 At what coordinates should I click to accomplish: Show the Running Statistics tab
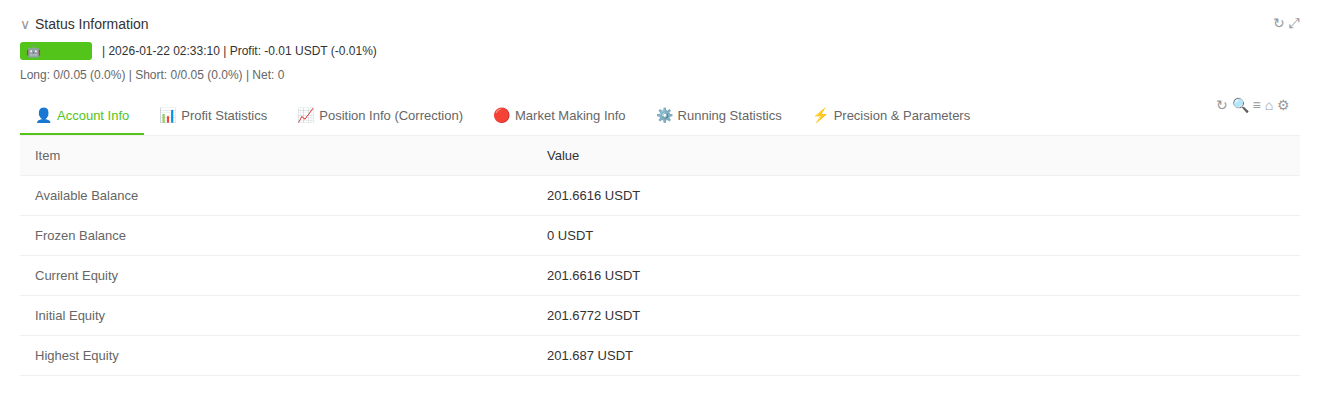[719, 116]
